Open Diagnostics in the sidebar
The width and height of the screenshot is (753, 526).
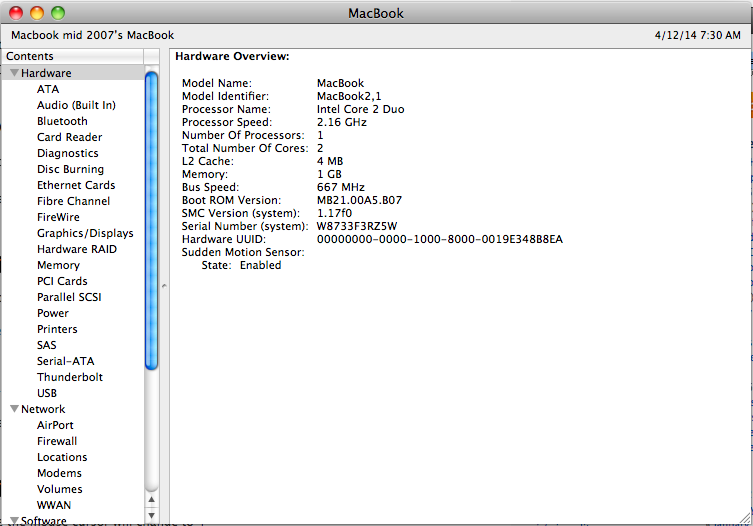(x=68, y=153)
